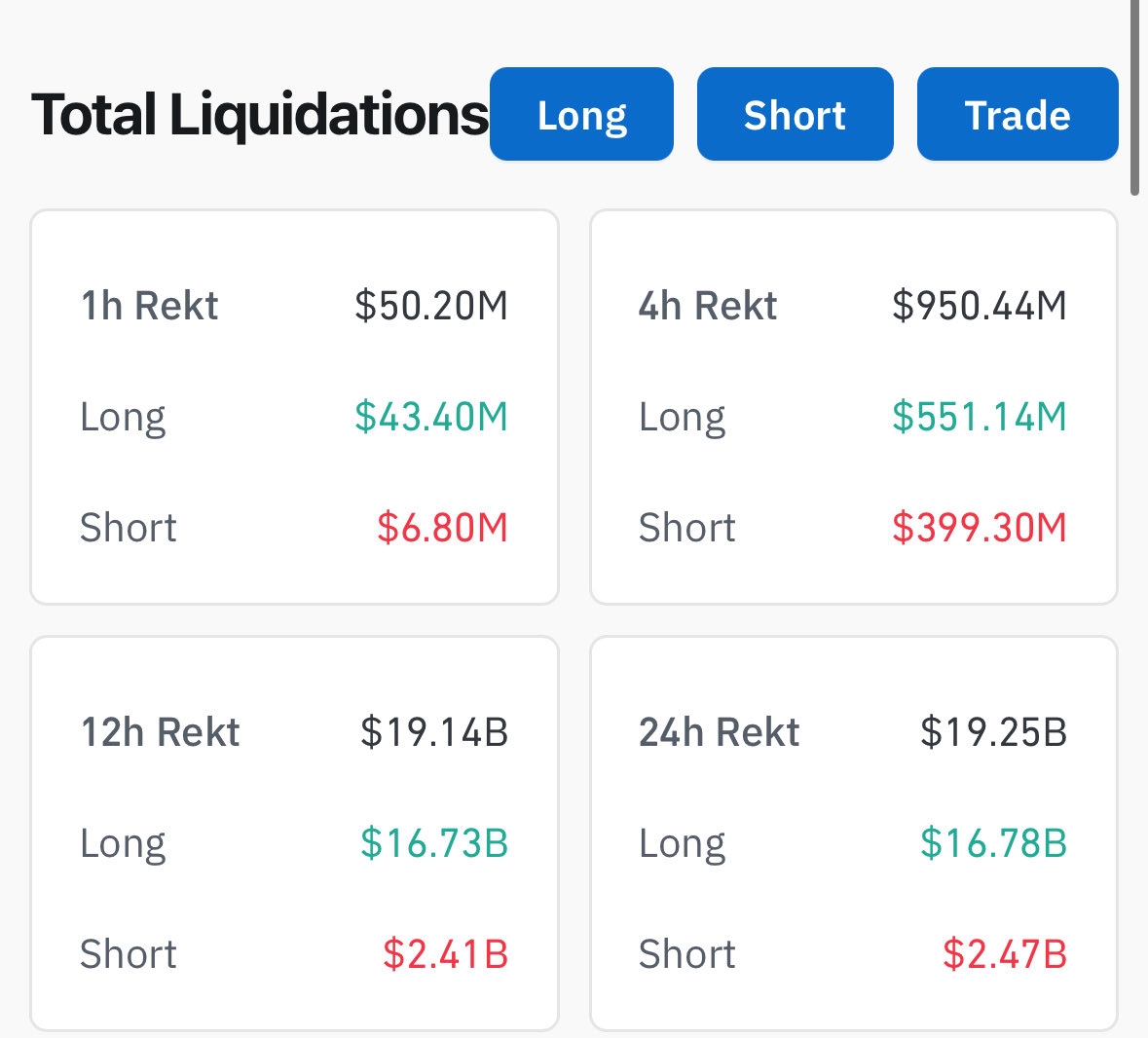Click the $19.14B 12h total
The width and height of the screenshot is (1148, 1038).
pos(434,732)
